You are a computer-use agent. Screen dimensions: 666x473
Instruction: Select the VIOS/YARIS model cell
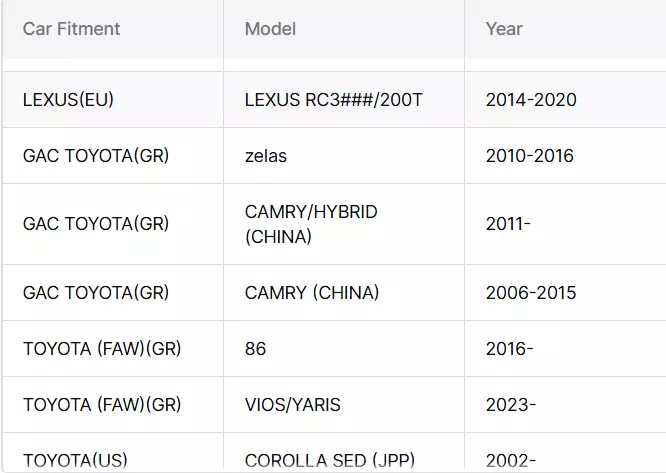tap(344, 405)
